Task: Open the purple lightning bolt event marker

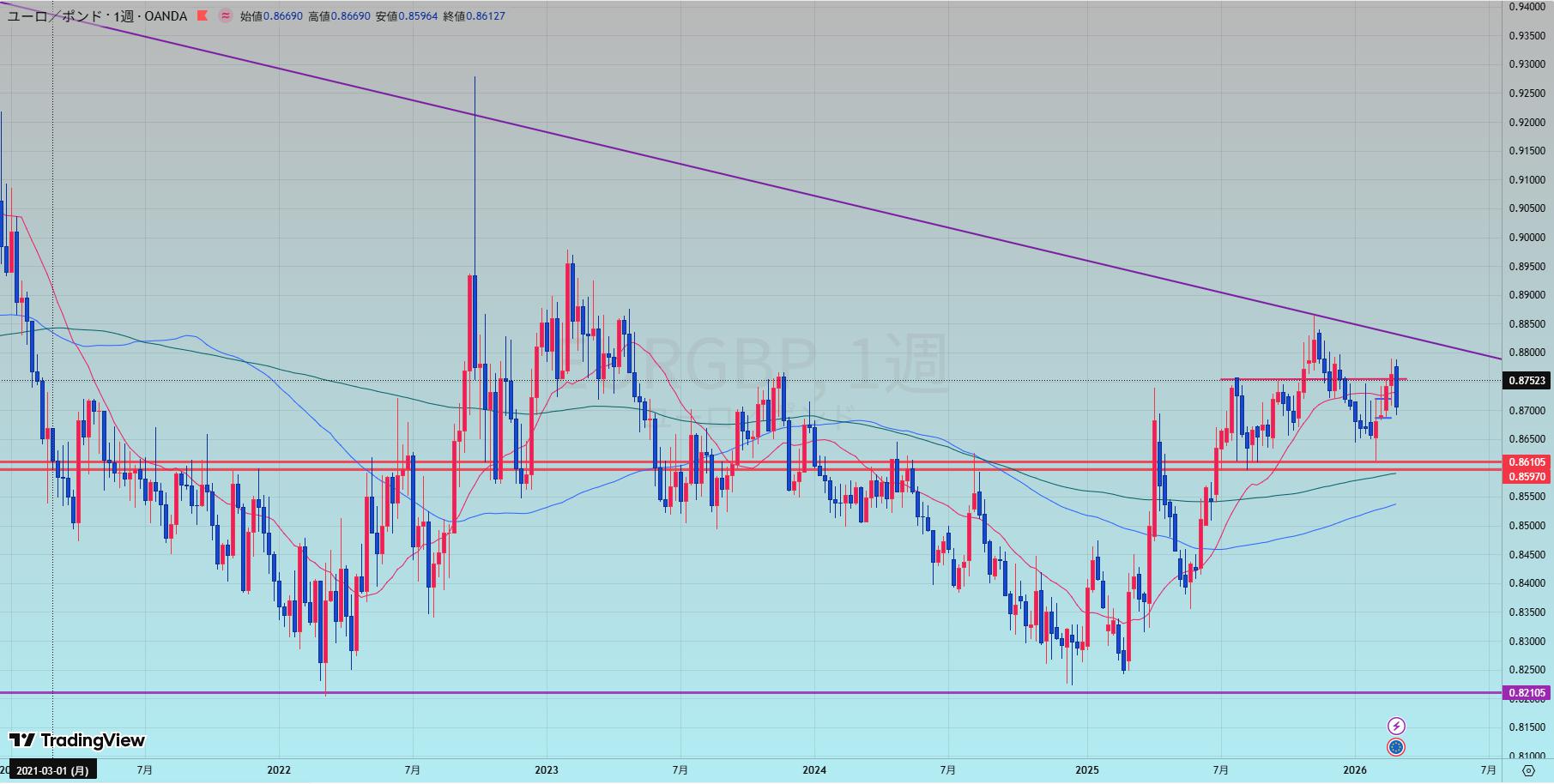Action: 1396,726
